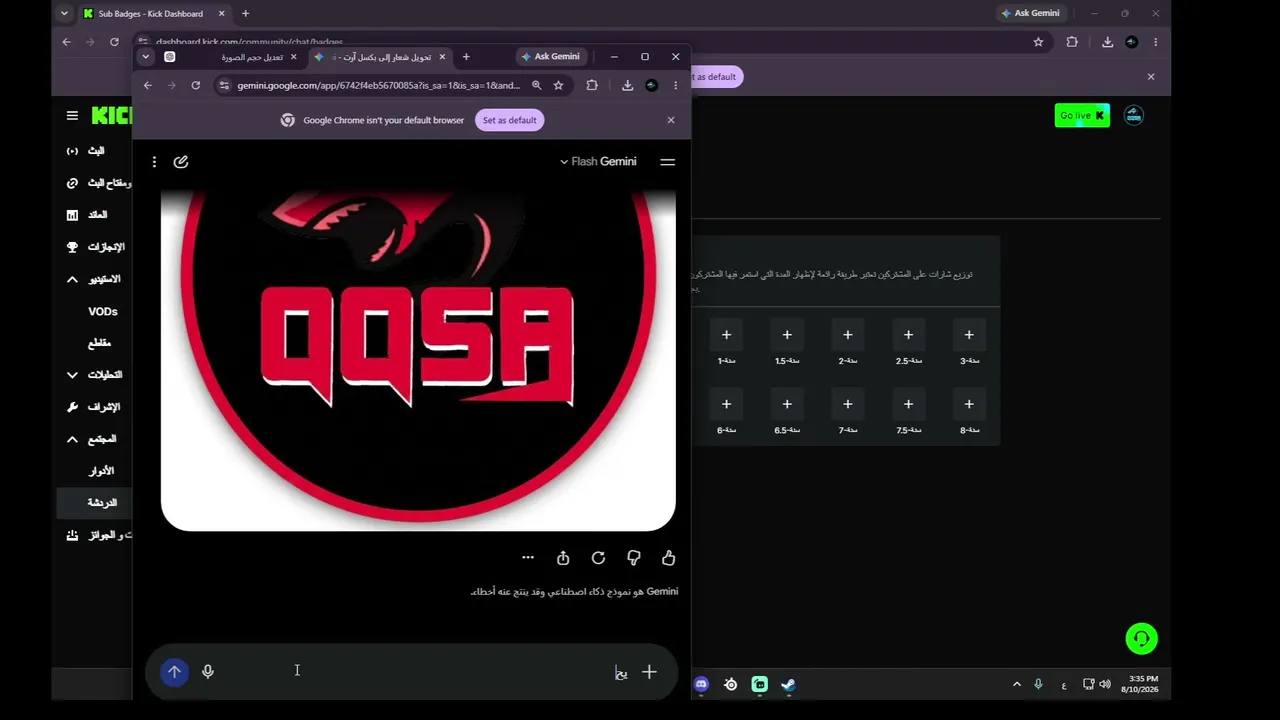
Task: Open Chrome menu in the Gemini window
Action: point(676,86)
